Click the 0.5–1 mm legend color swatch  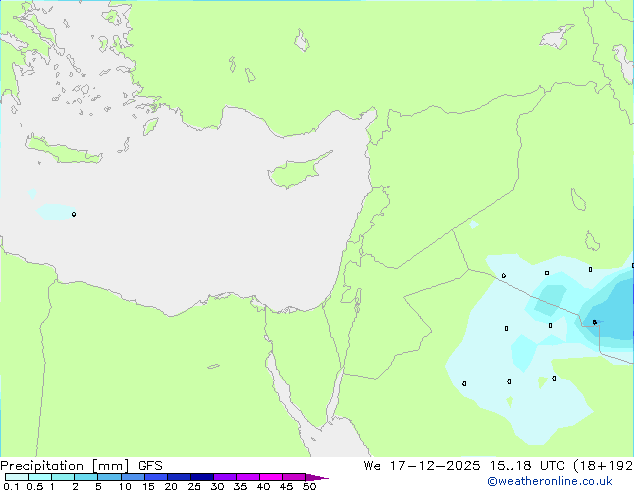[x=40, y=477]
